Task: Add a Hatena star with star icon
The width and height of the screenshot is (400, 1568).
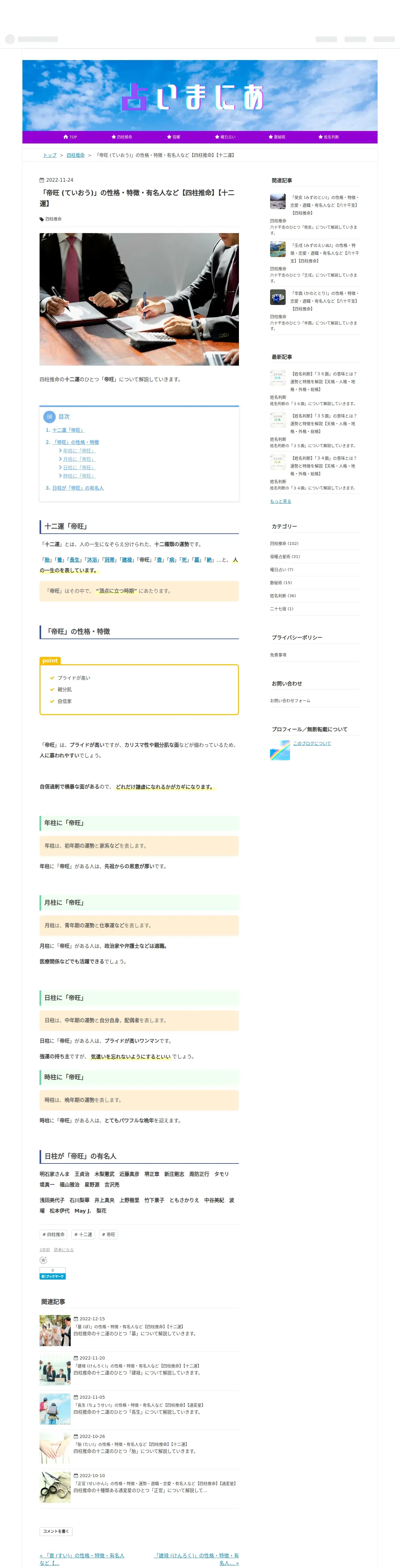Action: pyautogui.click(x=43, y=1260)
